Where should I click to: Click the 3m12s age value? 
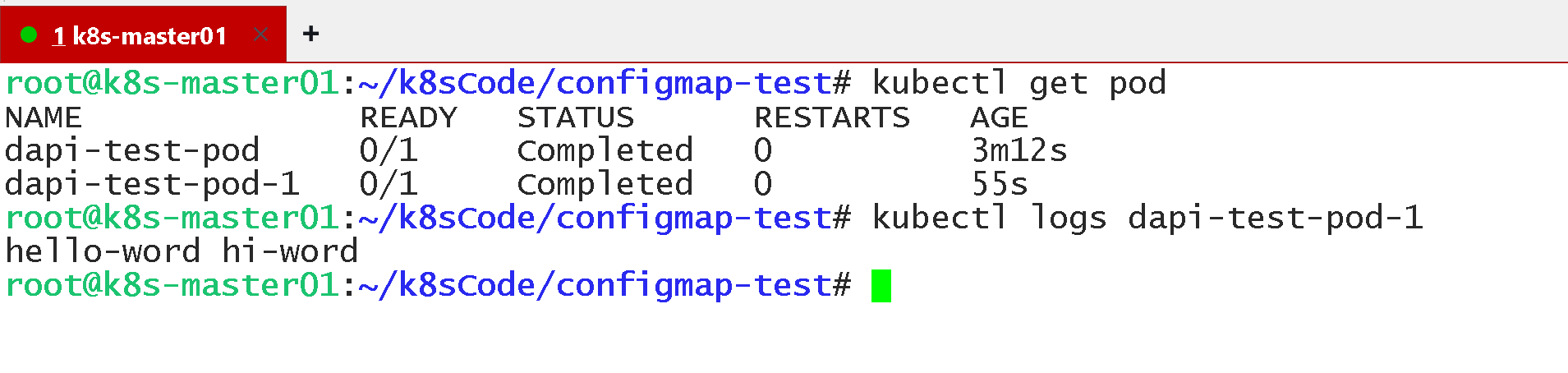click(1019, 150)
